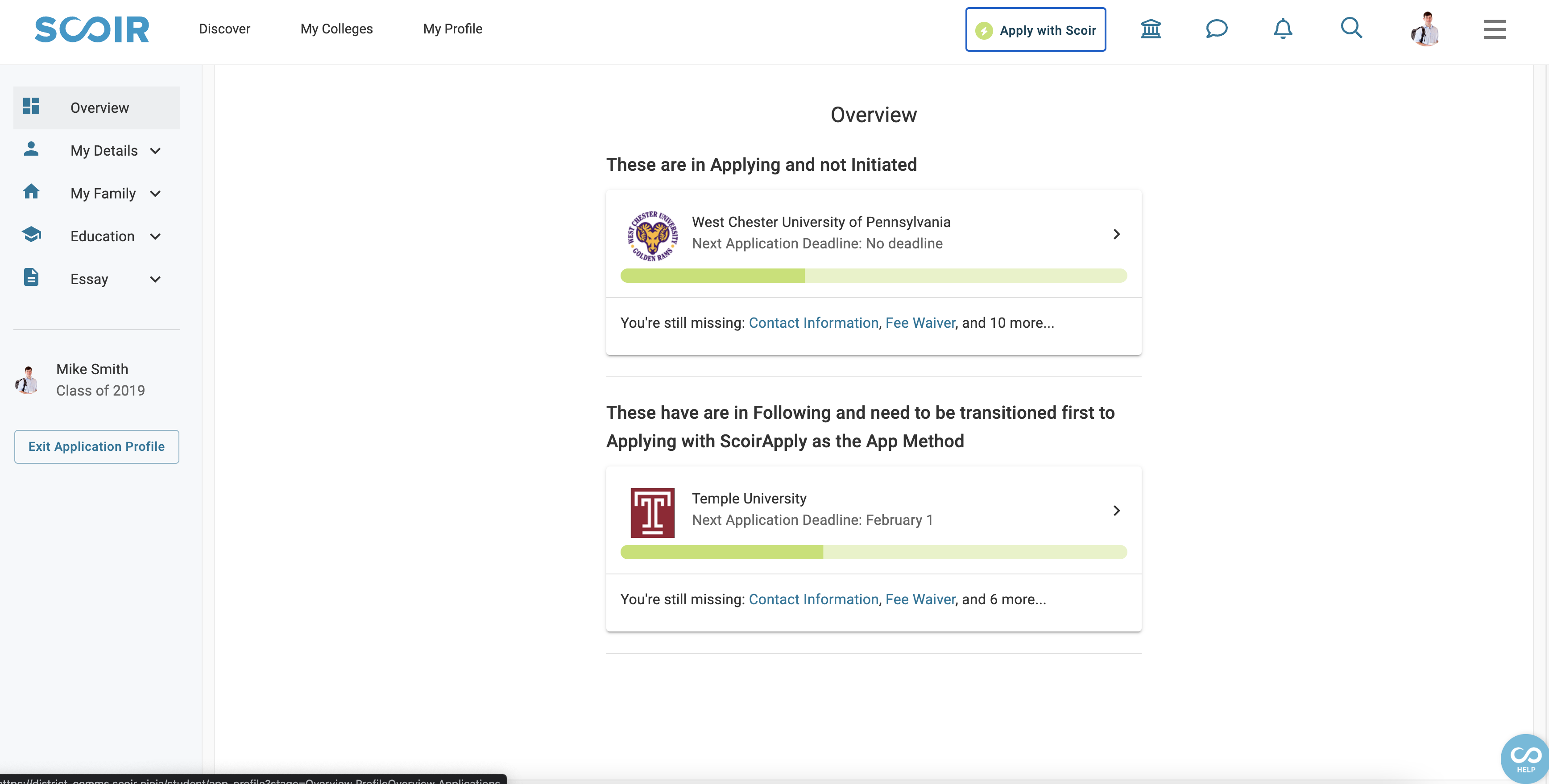Open West Chester University card chevron

[x=1117, y=234]
